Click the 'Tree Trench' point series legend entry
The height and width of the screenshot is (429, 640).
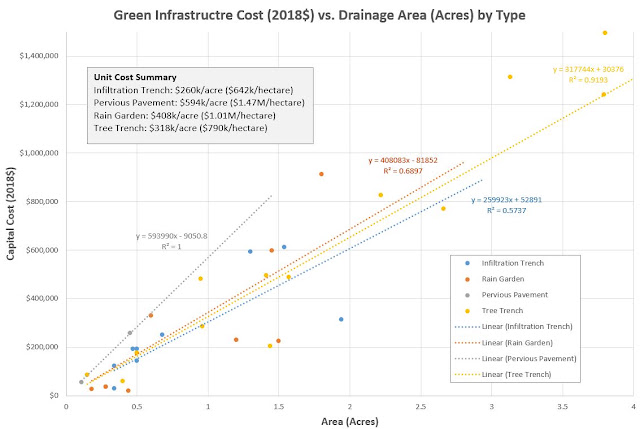[494, 311]
